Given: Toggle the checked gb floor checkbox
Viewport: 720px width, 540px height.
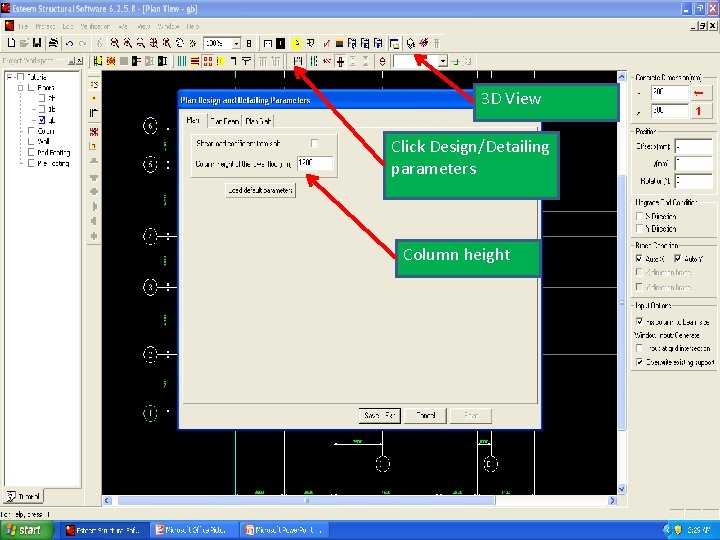Looking at the screenshot, I should point(42,120).
